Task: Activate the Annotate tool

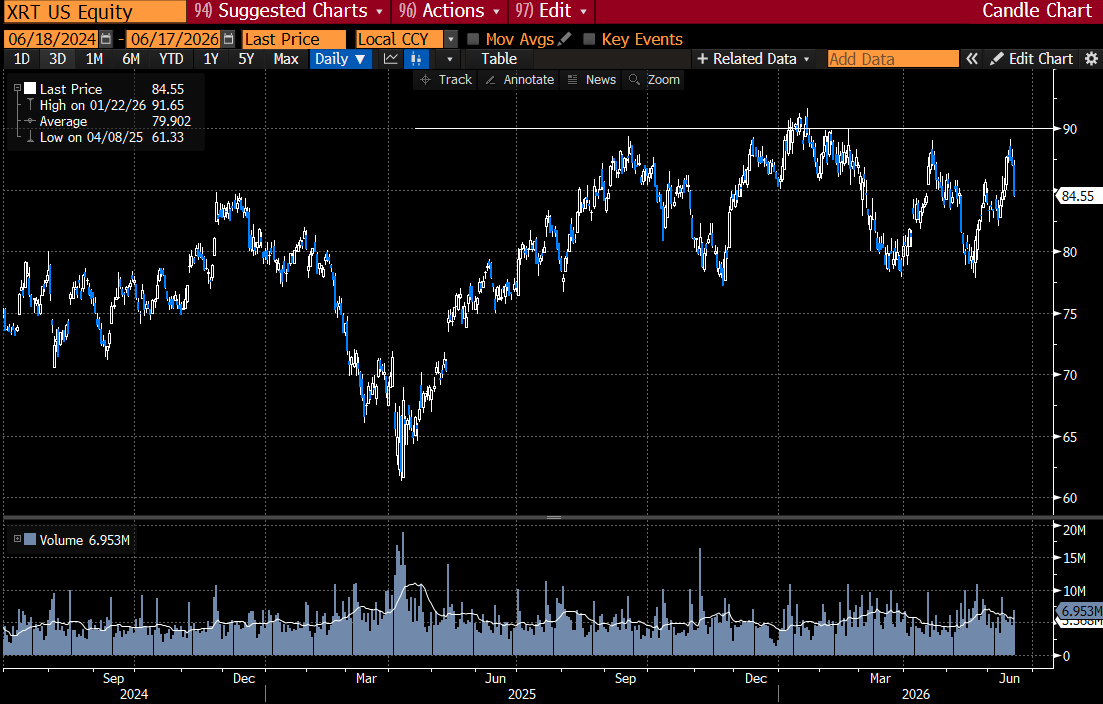Action: 519,79
